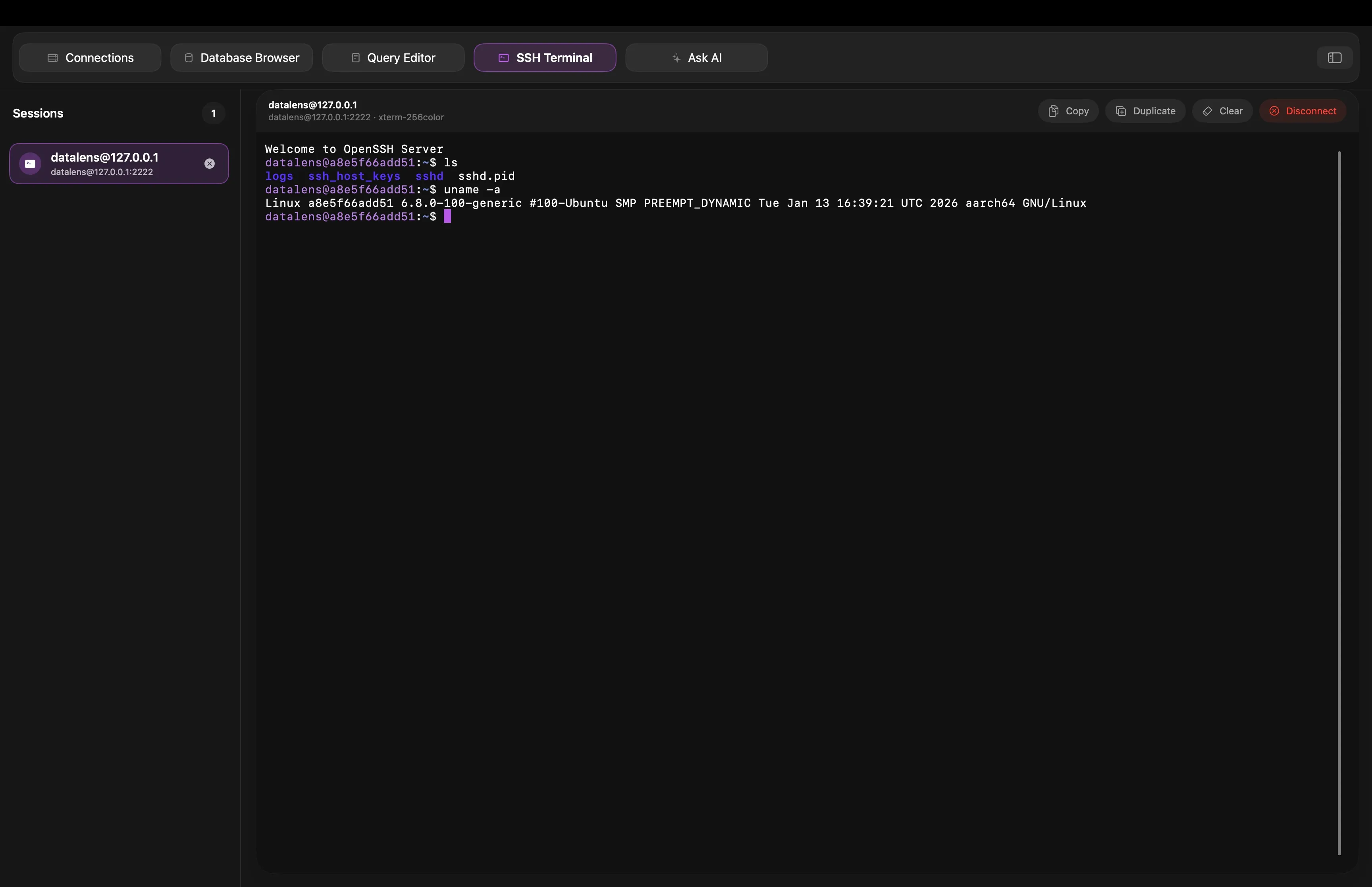Click the Linux kernel version output line

(x=675, y=203)
